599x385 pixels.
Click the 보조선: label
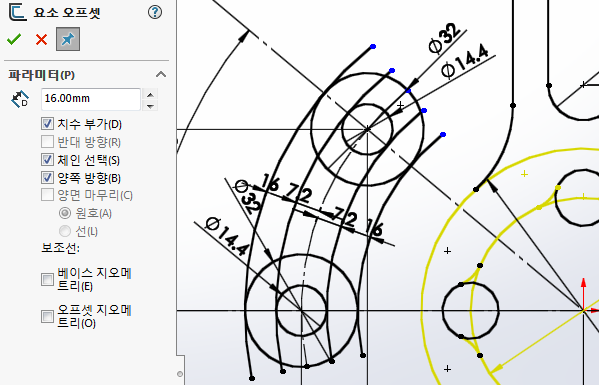click(x=60, y=248)
